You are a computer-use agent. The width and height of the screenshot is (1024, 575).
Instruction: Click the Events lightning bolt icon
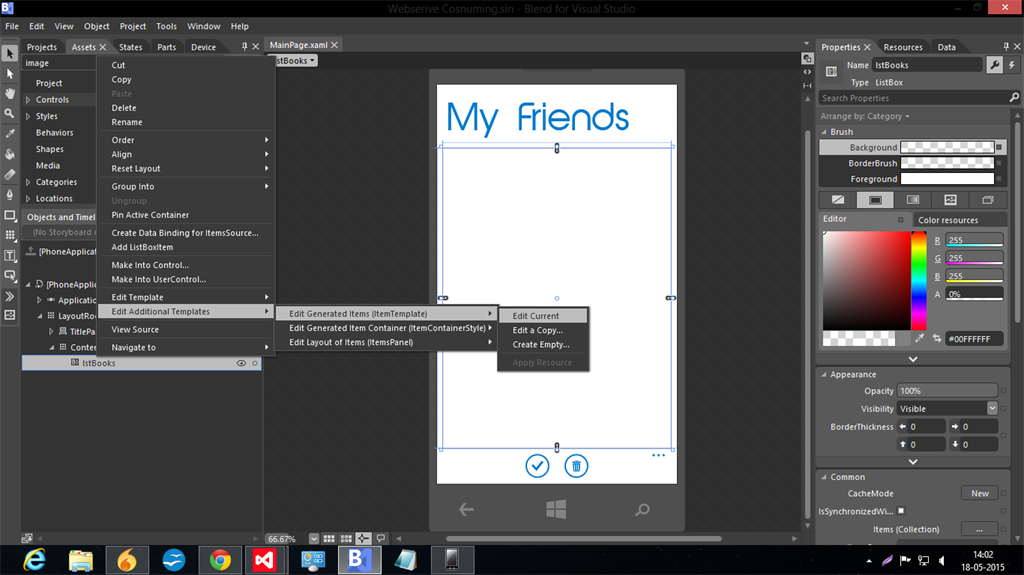point(1012,65)
